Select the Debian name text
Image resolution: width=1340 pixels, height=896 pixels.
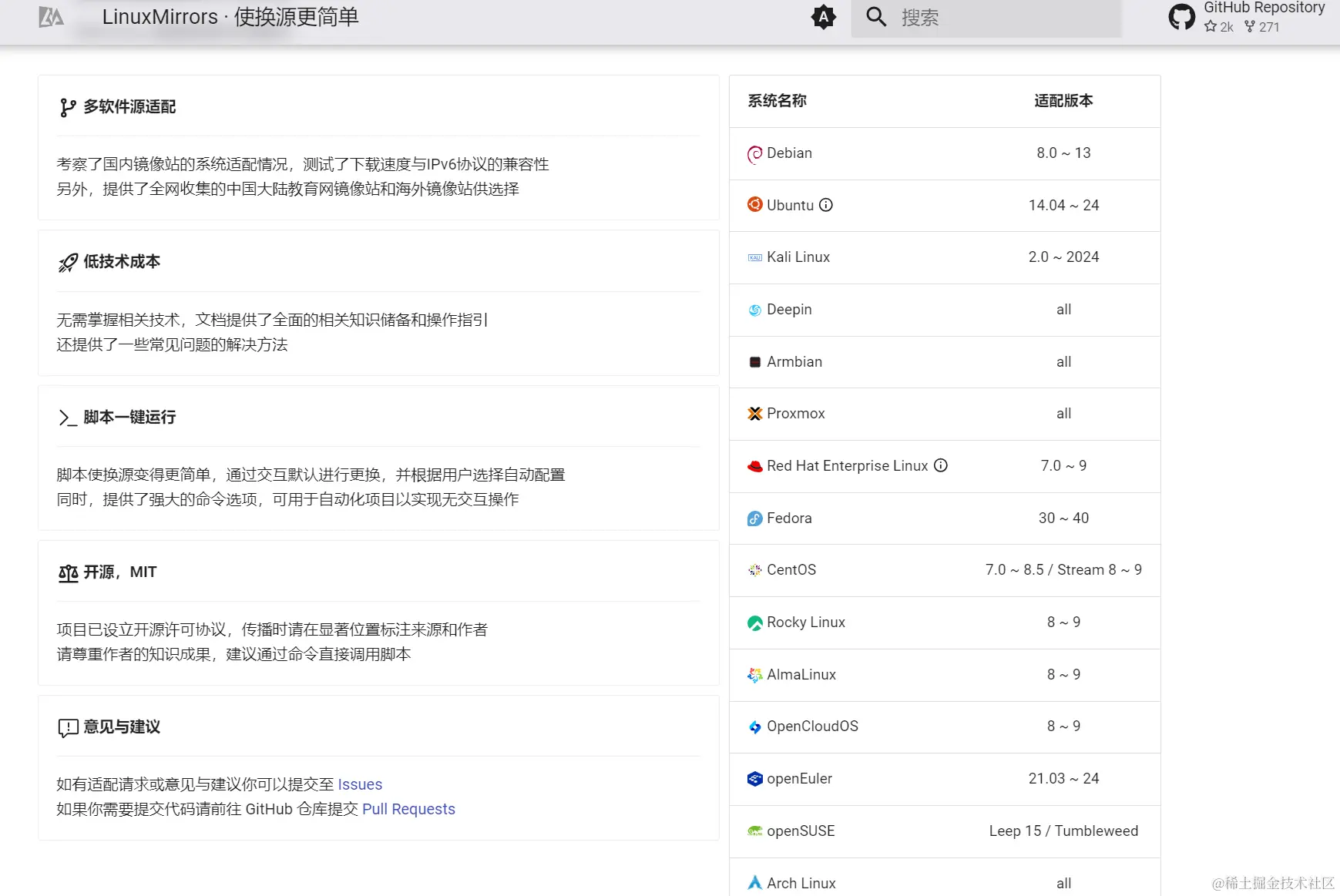[789, 153]
